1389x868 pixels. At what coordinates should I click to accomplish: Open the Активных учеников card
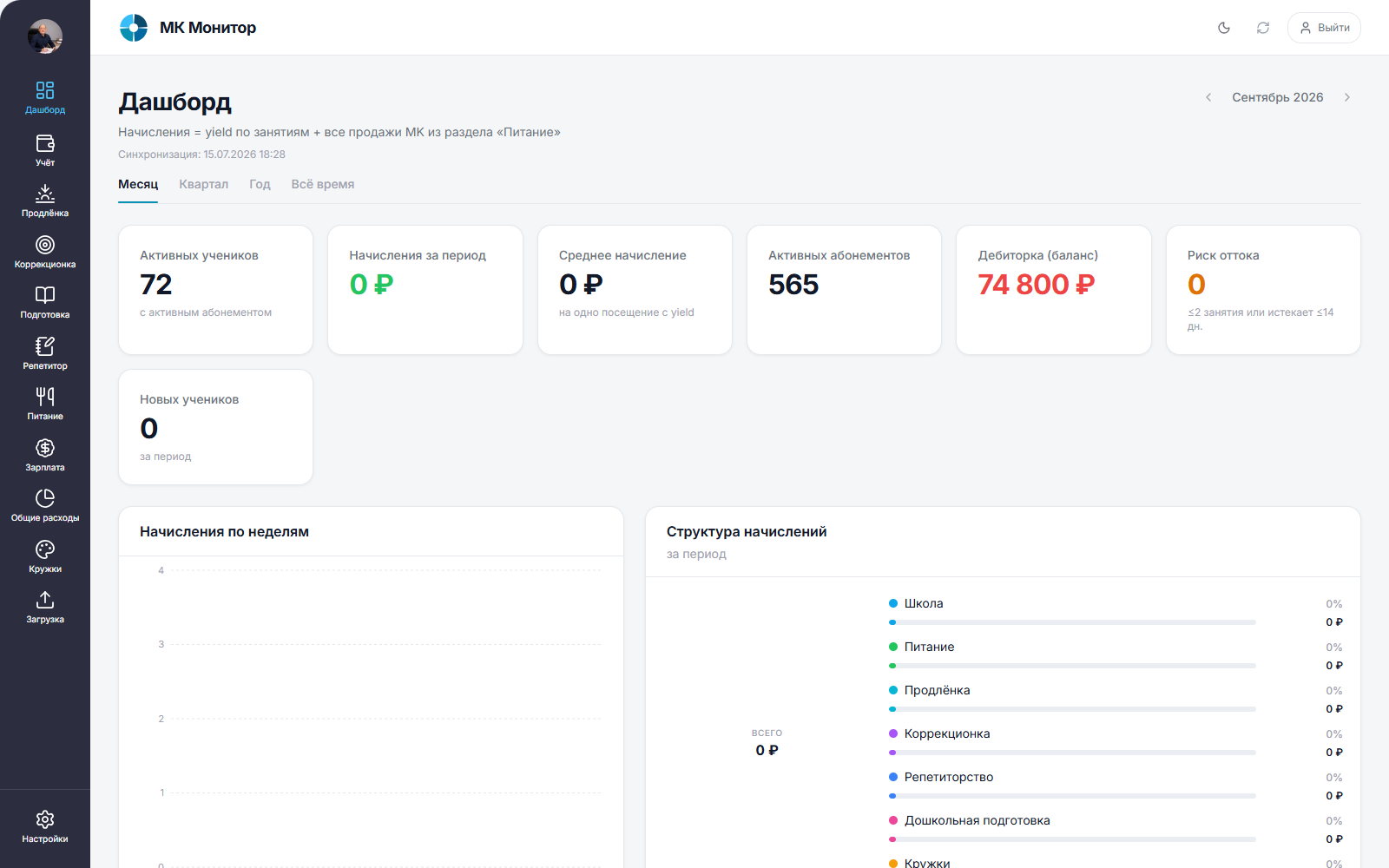coord(215,290)
